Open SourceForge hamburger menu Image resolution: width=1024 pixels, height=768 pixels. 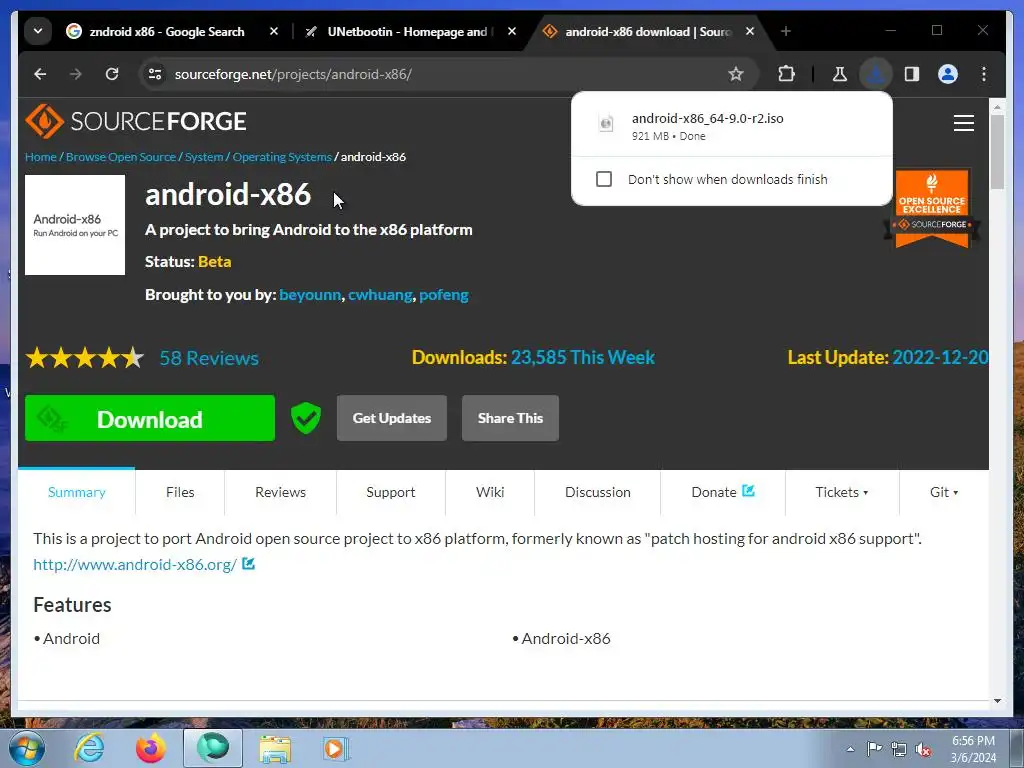pos(963,123)
